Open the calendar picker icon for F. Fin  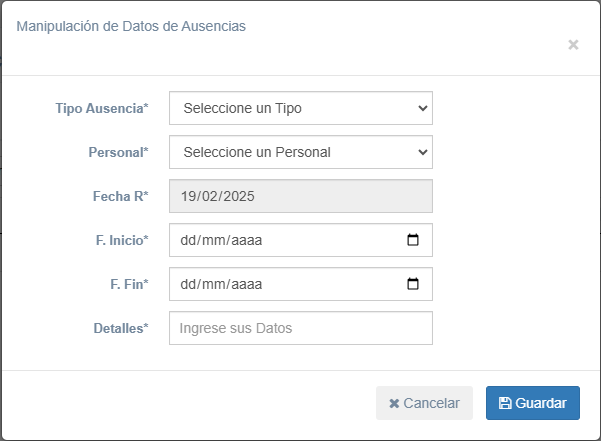click(x=413, y=284)
